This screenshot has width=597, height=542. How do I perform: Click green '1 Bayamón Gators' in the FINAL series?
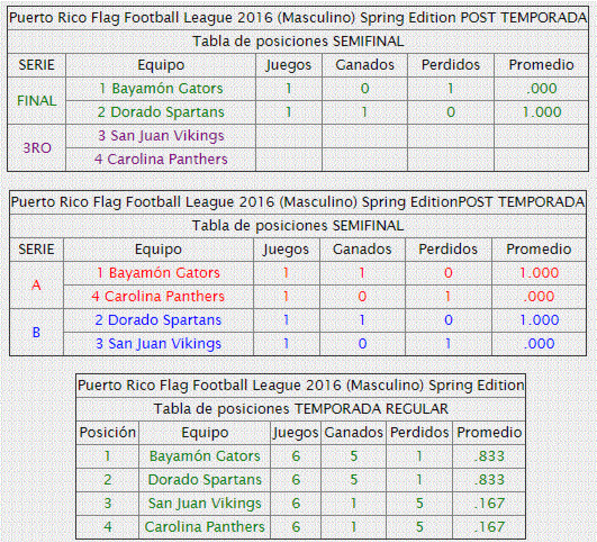click(161, 89)
